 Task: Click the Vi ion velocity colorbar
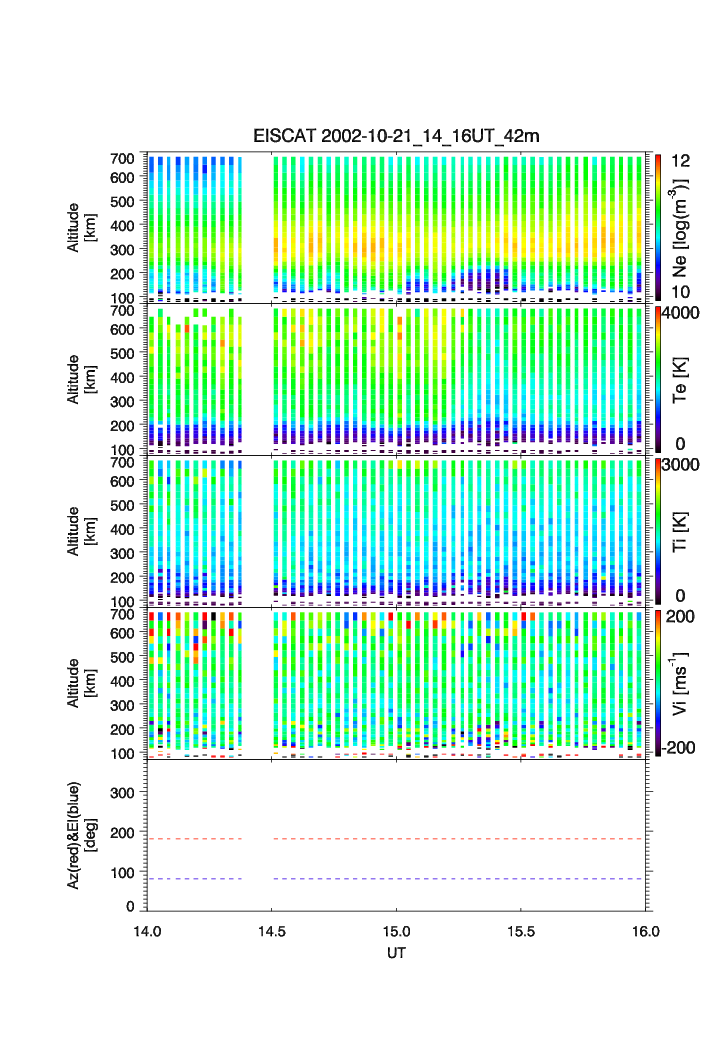[x=658, y=683]
